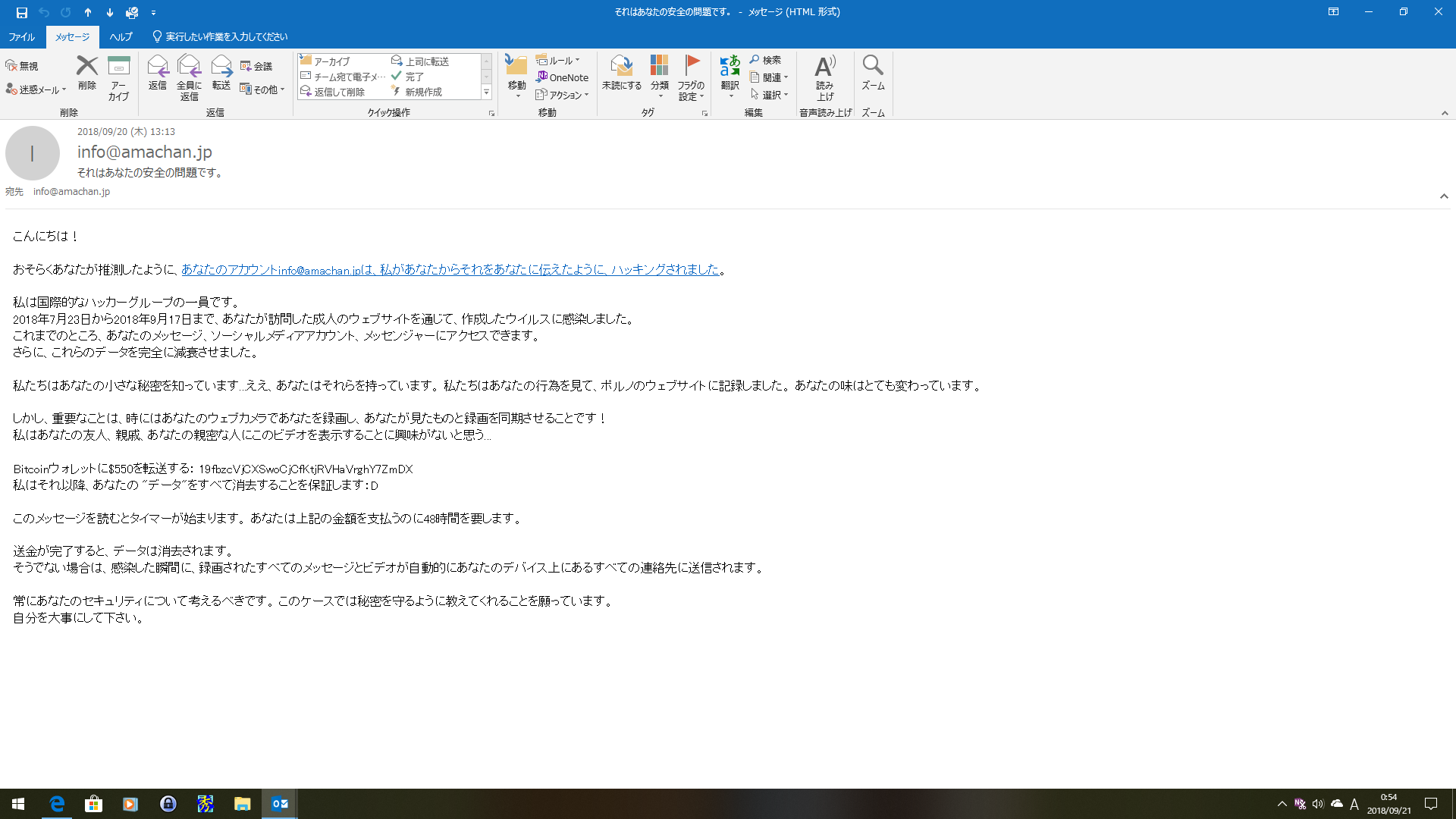Viewport: 1456px width, 819px height.
Task: Click the Reply All (全員に返信) icon
Action: [x=189, y=67]
